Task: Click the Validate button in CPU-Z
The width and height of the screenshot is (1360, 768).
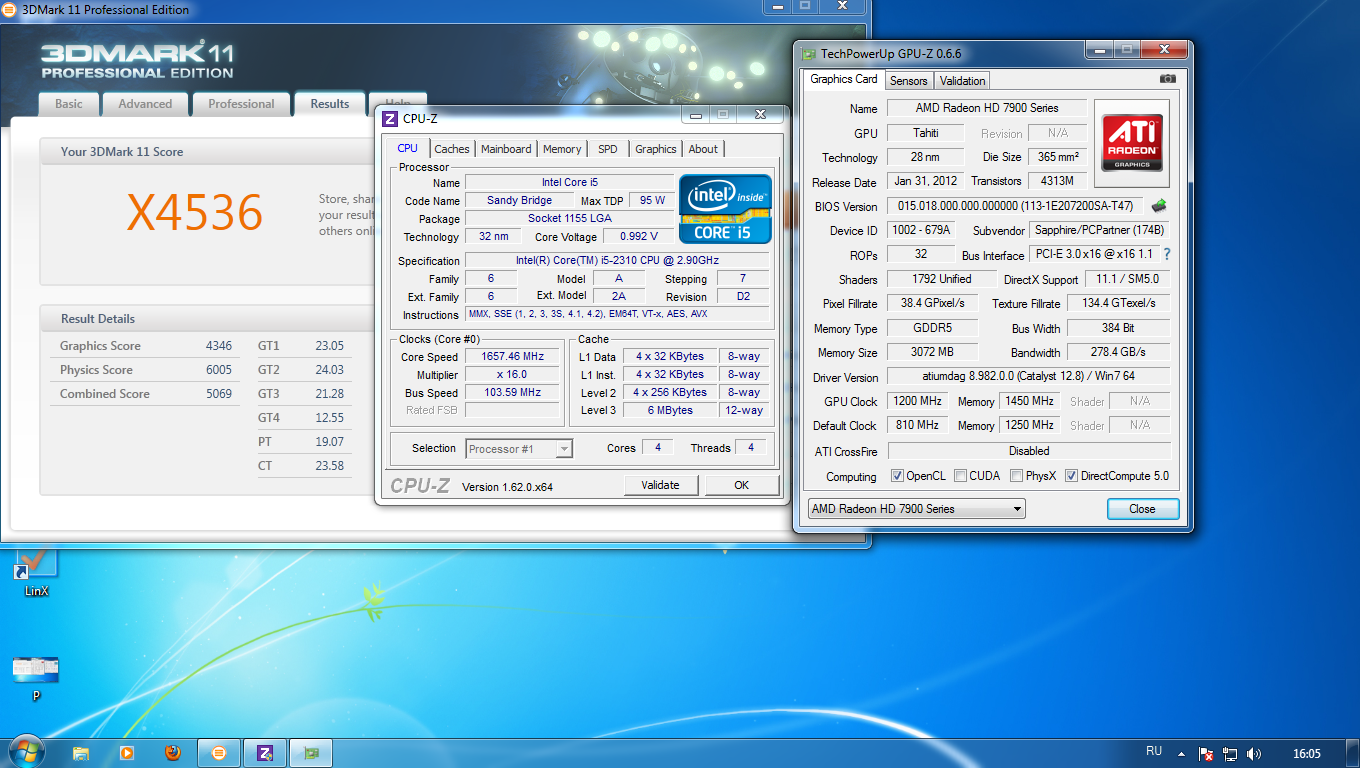Action: [x=660, y=485]
